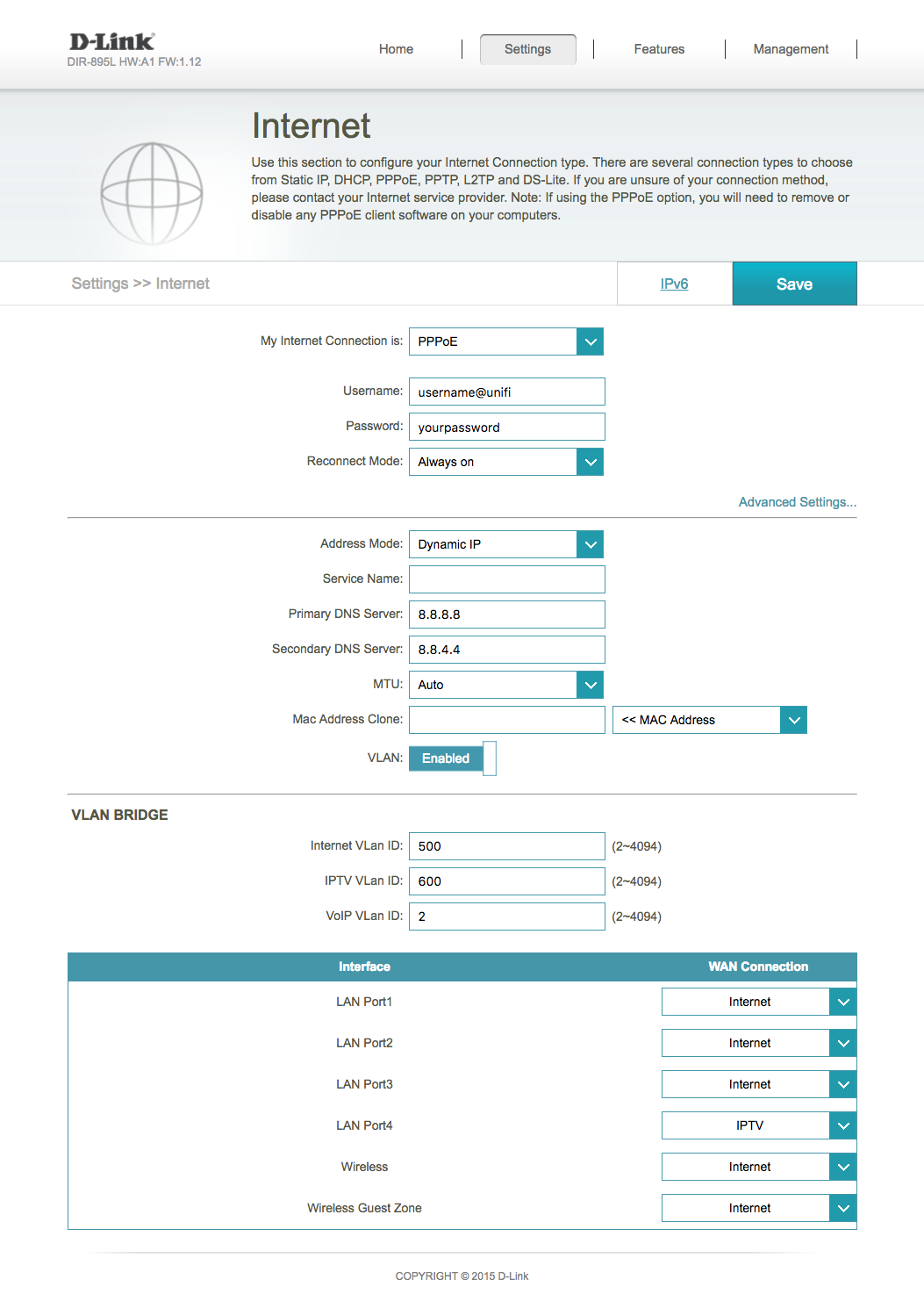This screenshot has width=924, height=1301.
Task: Open the Home menu
Action: click(x=396, y=49)
